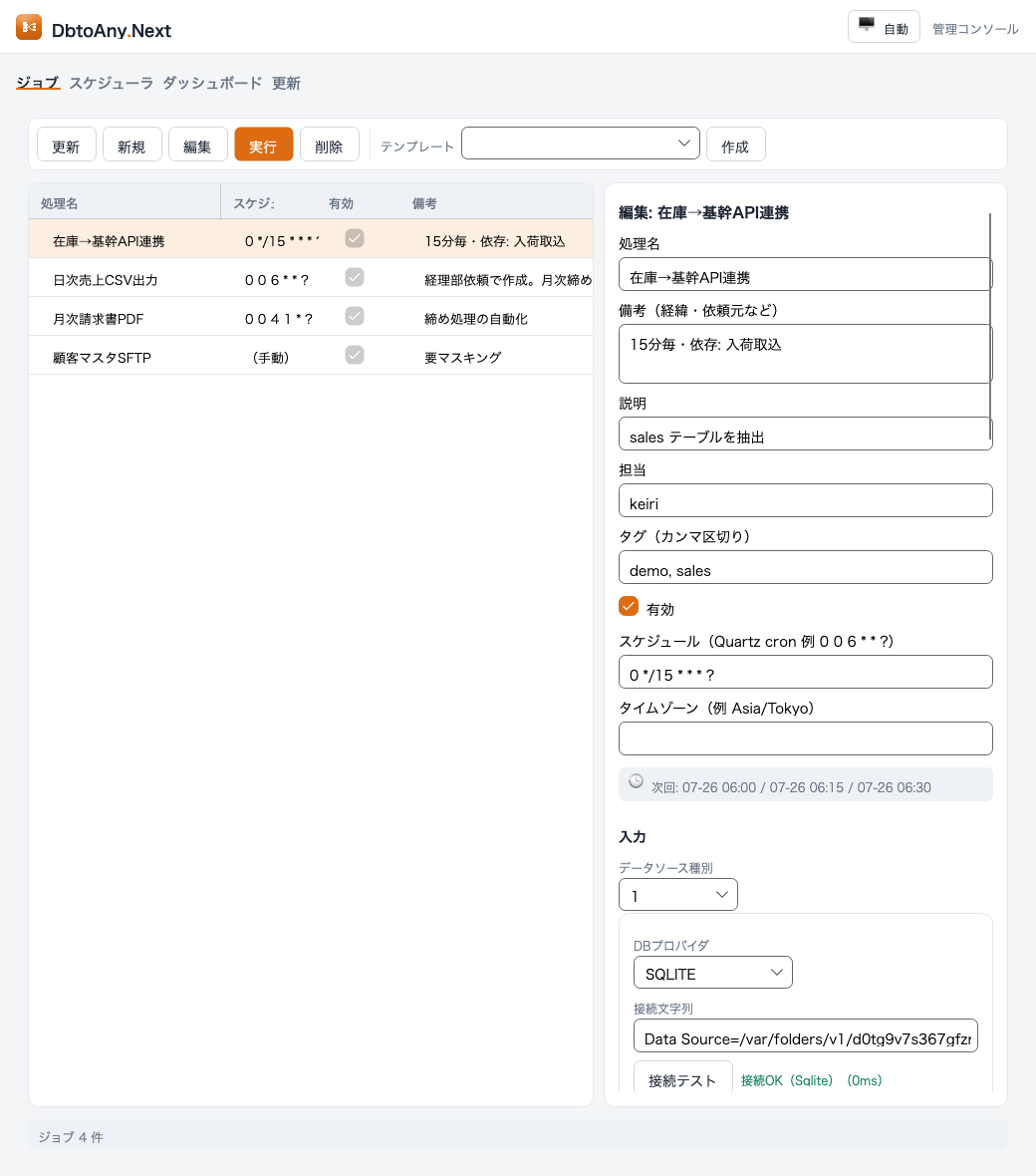Screen dimensions: 1036x1176
Task: Click the 自動 theme button
Action: tap(884, 27)
